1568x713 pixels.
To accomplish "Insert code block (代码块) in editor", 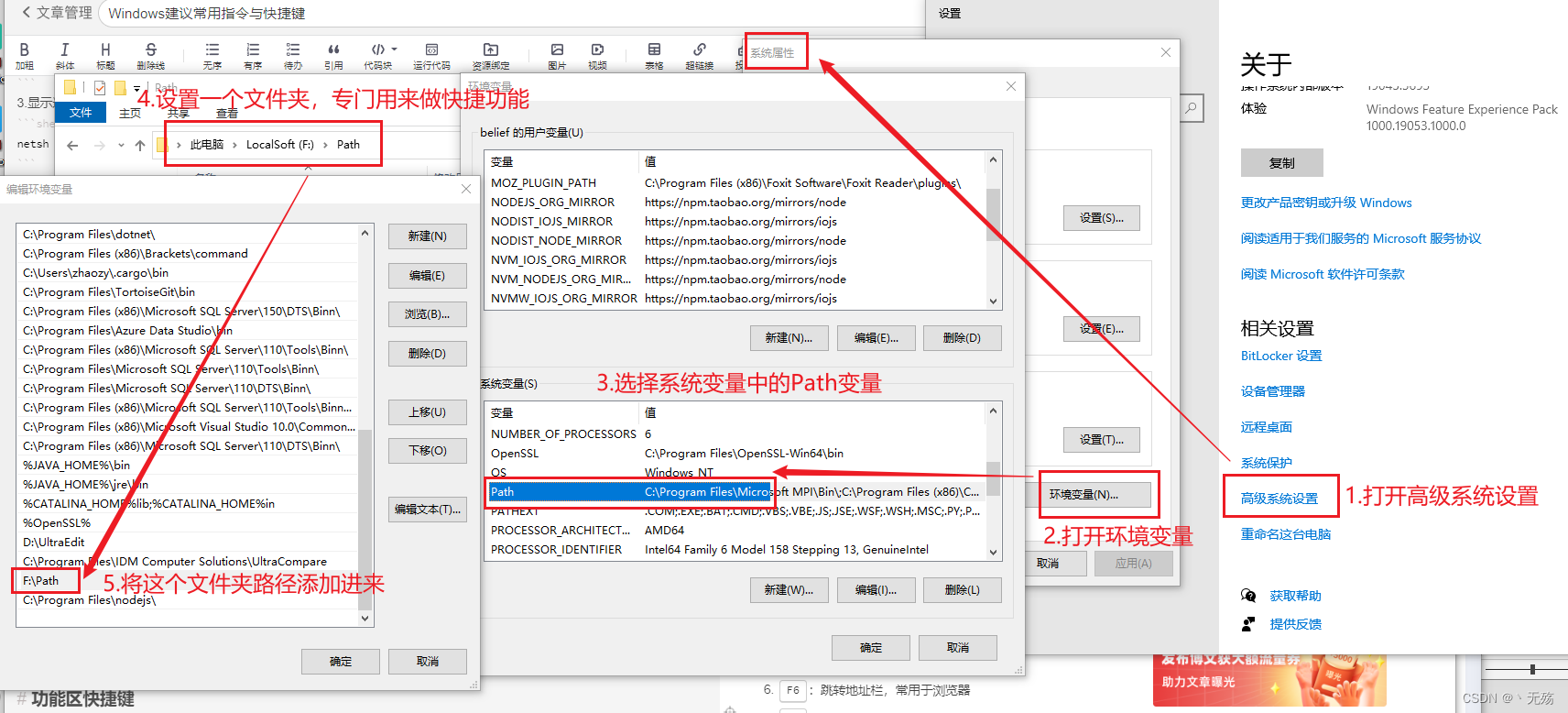I will tap(377, 55).
